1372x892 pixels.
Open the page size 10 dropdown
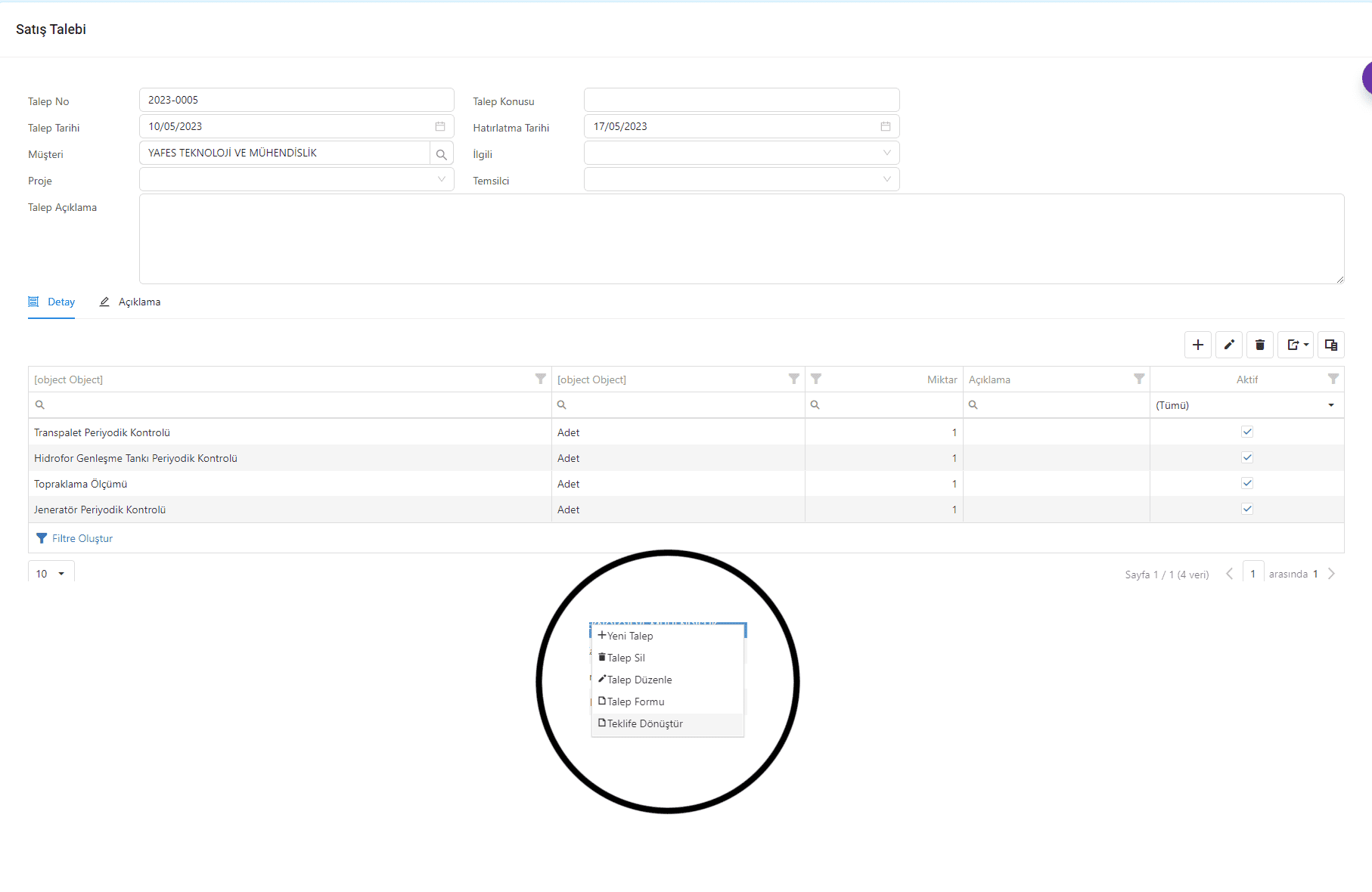click(51, 574)
